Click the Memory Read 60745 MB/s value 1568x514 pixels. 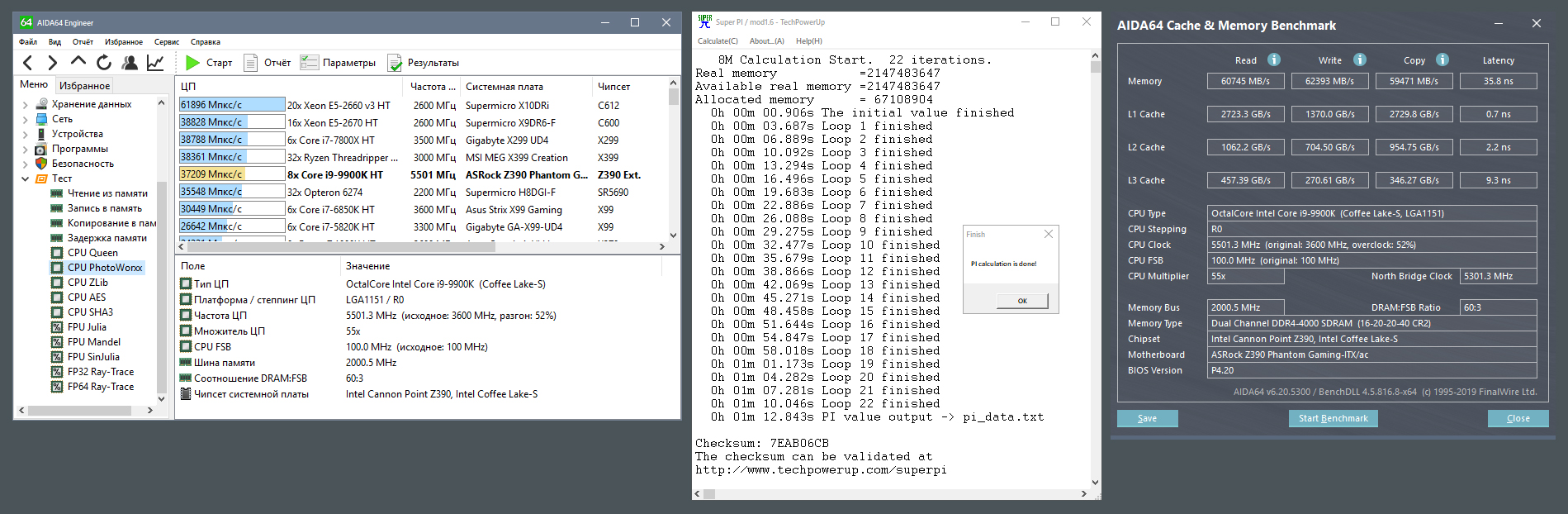[x=1246, y=81]
